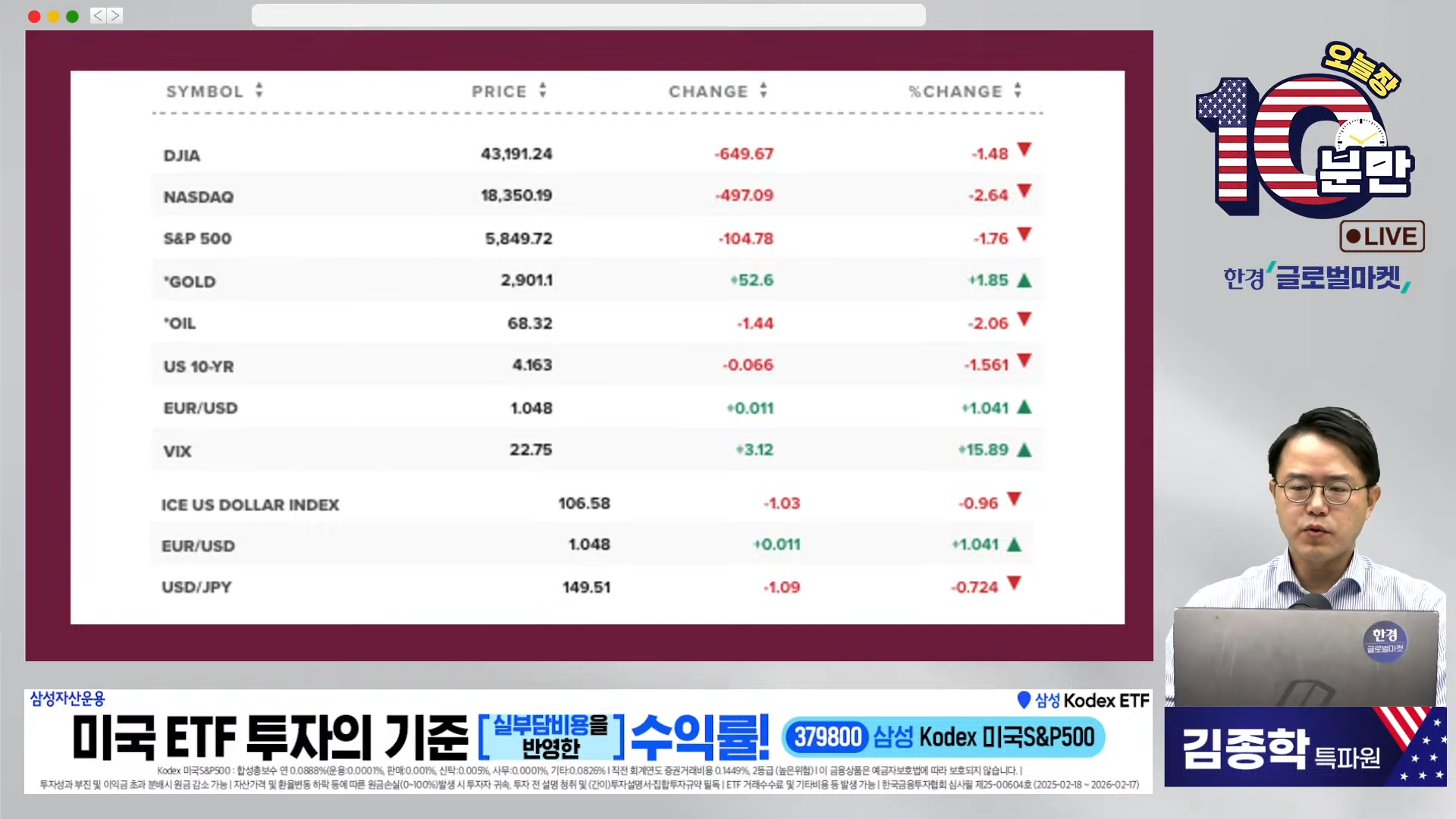Click the browser forward arrow
This screenshot has height=819, width=1456.
[115, 16]
